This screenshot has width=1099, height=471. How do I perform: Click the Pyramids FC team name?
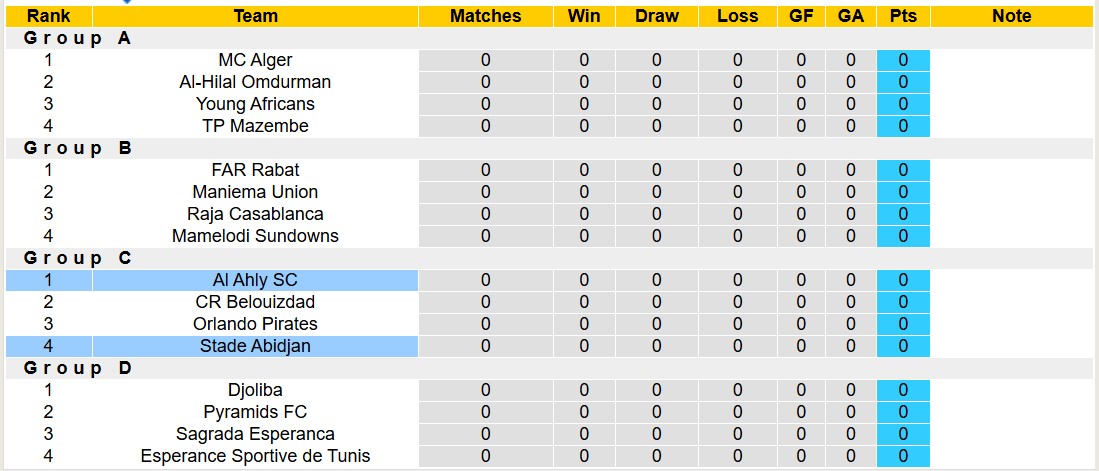[255, 412]
